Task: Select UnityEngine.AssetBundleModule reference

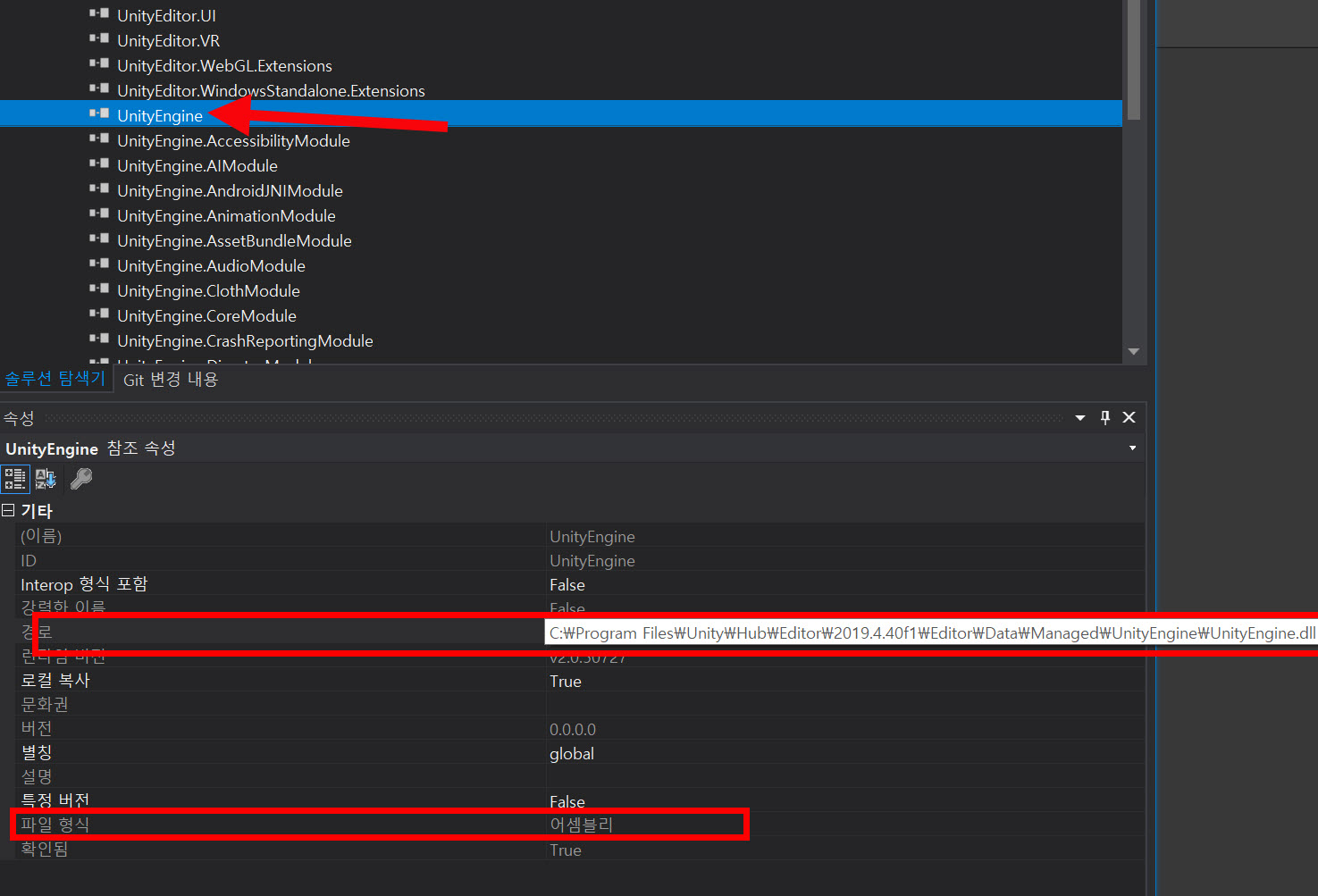Action: coord(234,240)
